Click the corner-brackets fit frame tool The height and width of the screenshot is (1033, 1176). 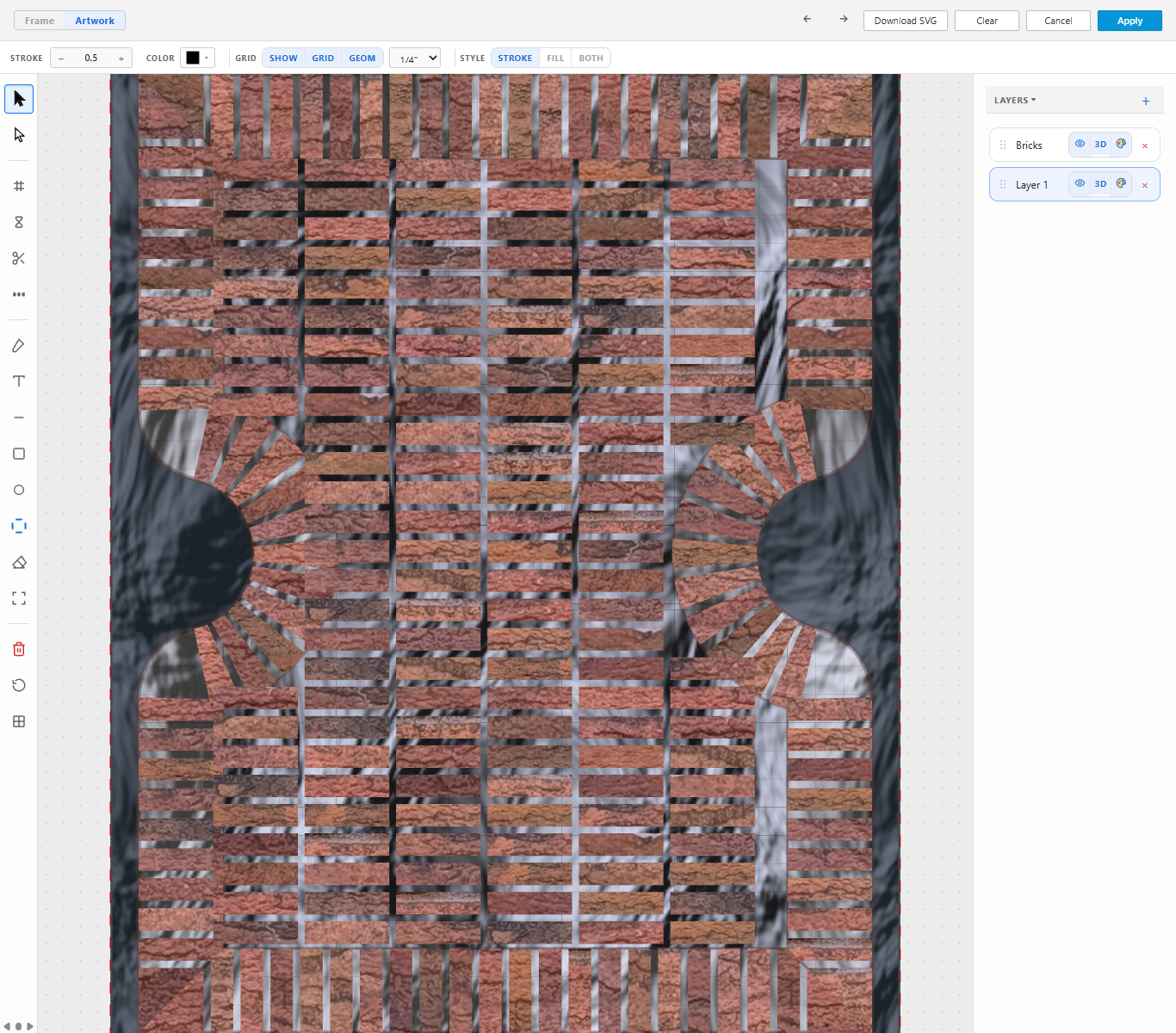click(x=19, y=598)
